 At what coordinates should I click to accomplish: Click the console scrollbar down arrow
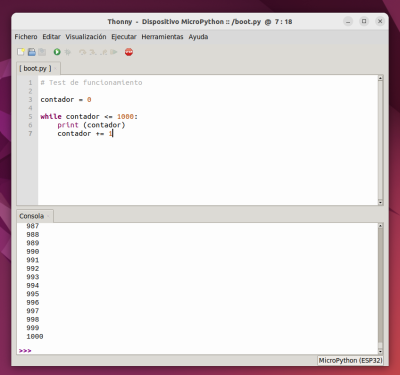tap(380, 351)
